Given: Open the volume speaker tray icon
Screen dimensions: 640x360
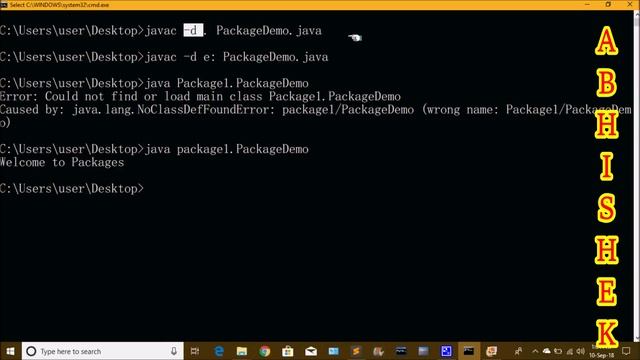Looking at the screenshot, I should coord(580,351).
